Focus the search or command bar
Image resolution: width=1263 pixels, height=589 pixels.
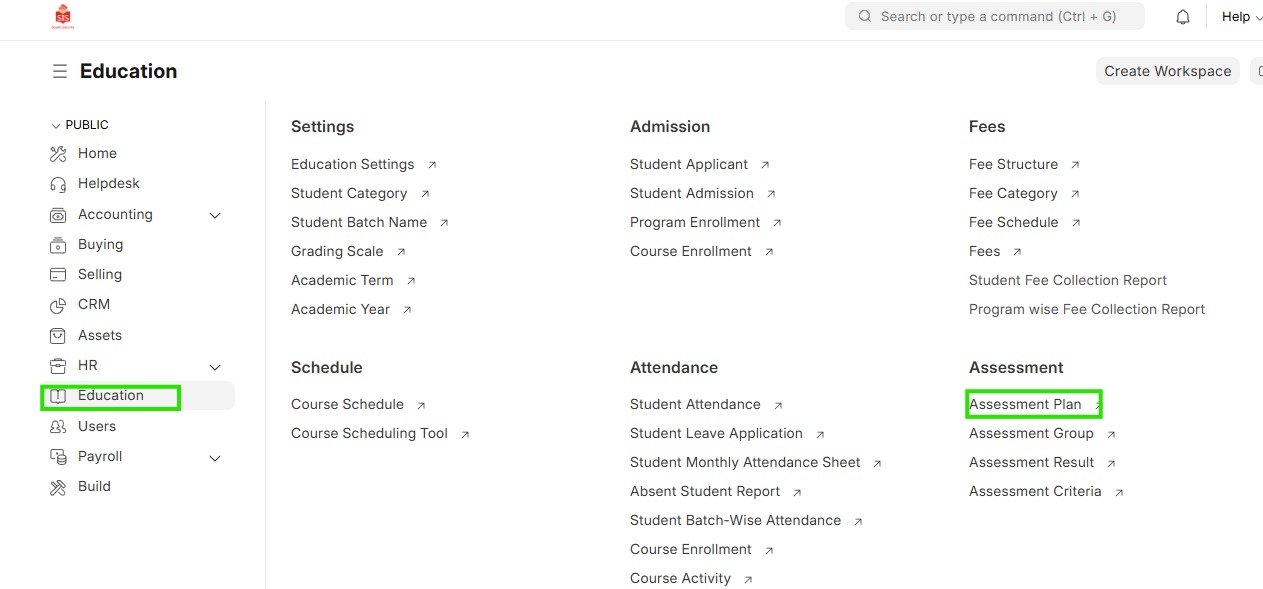click(995, 17)
